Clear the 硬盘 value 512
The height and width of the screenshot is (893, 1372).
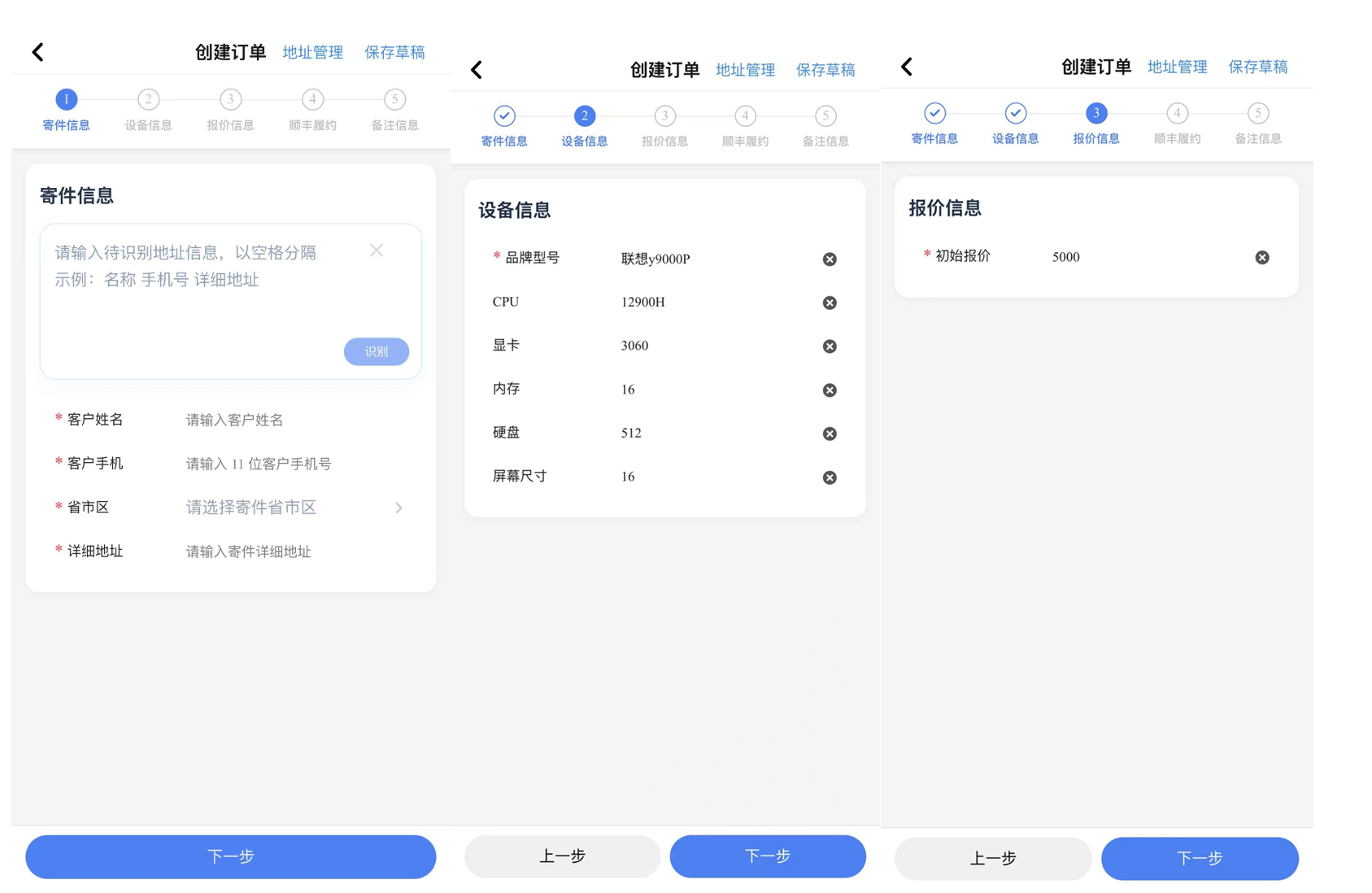[x=830, y=433]
